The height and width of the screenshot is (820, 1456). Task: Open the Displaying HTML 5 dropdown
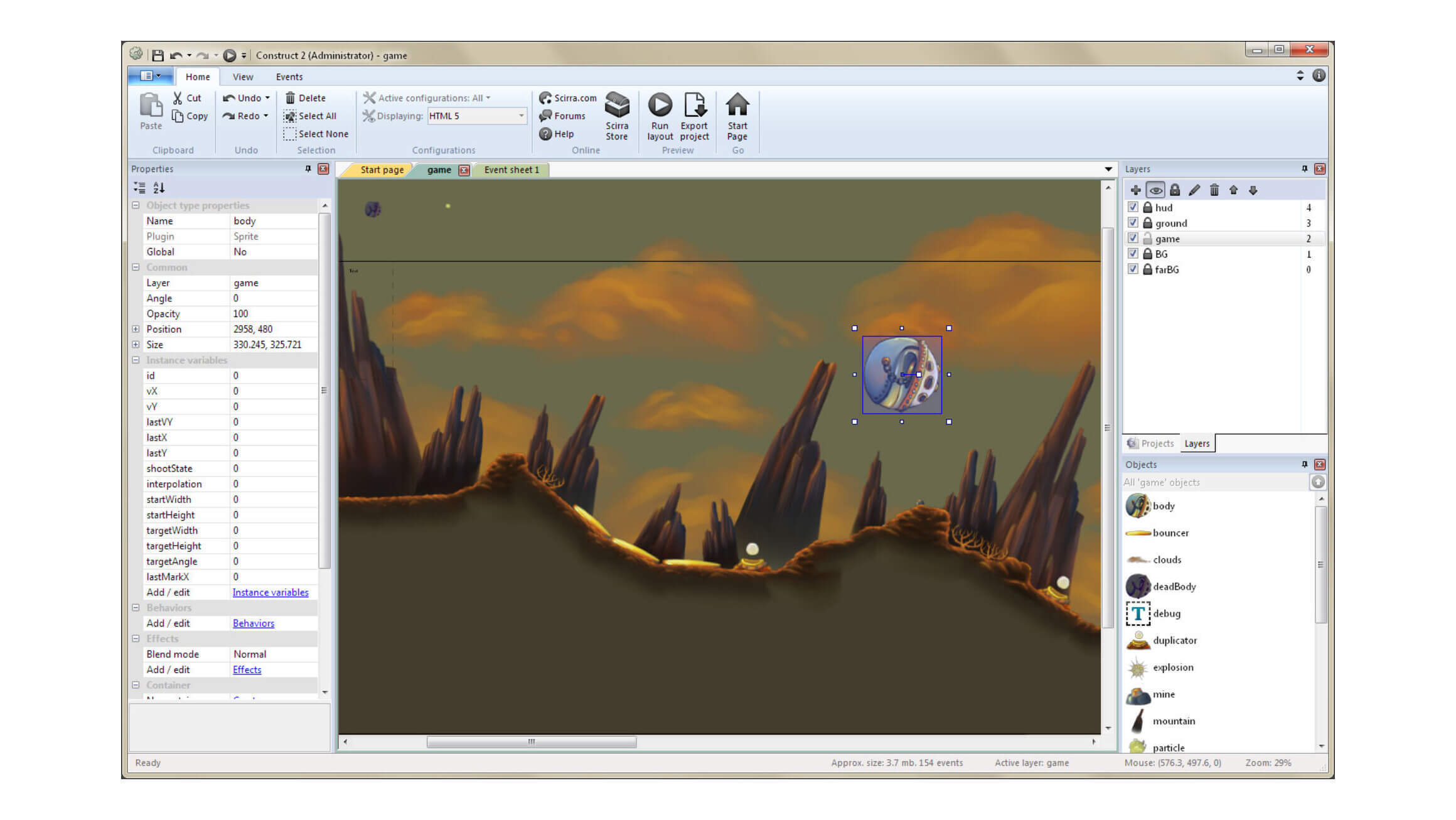pos(521,116)
